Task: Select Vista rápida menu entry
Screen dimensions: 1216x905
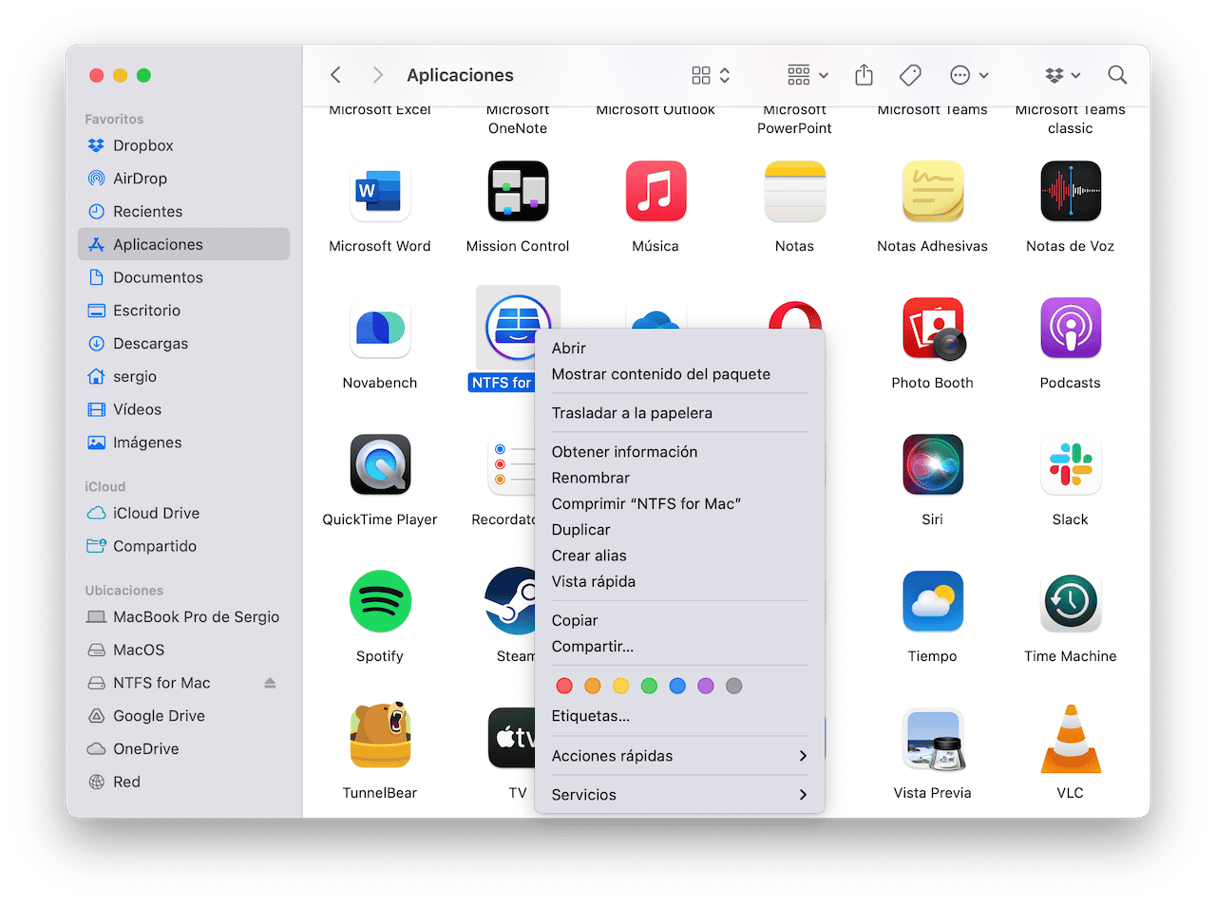Action: [680, 582]
